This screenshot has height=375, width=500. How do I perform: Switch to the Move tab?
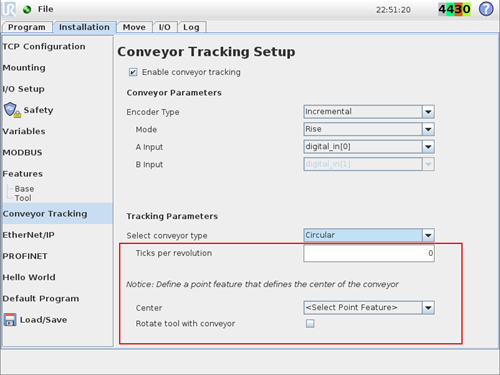pos(134,27)
